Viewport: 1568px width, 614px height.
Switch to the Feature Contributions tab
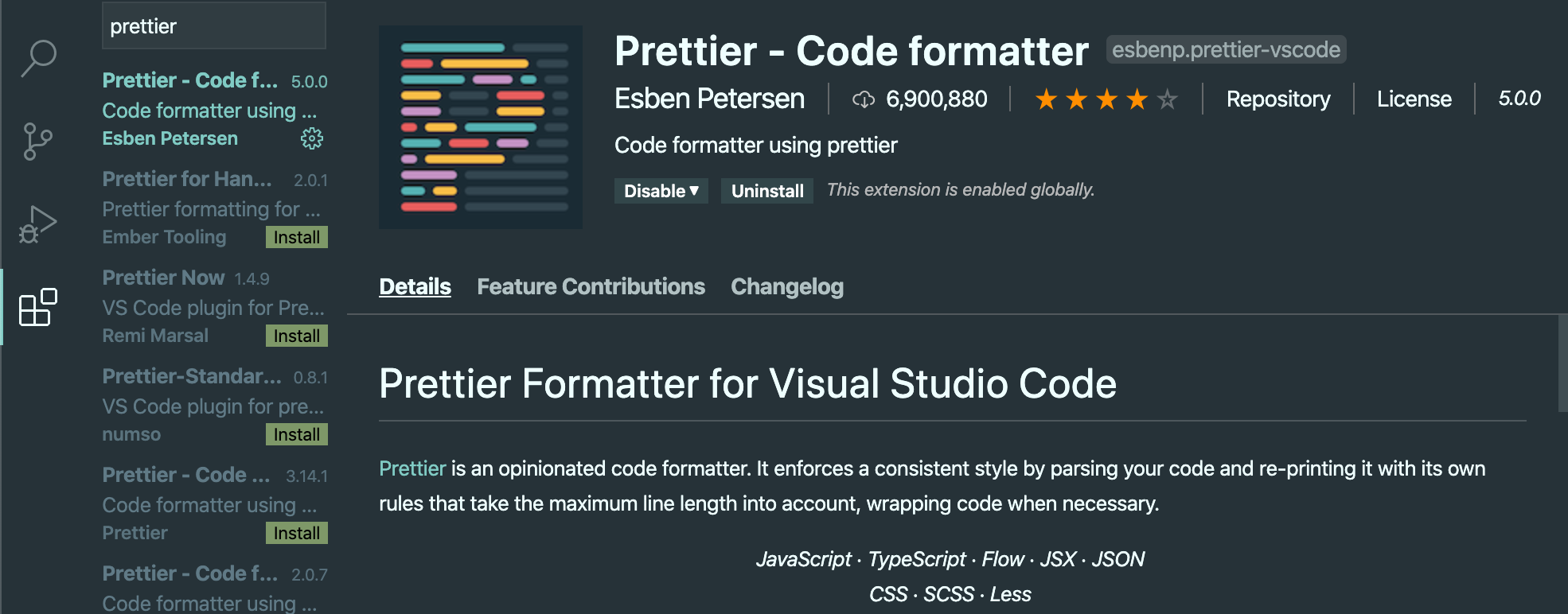[x=591, y=286]
